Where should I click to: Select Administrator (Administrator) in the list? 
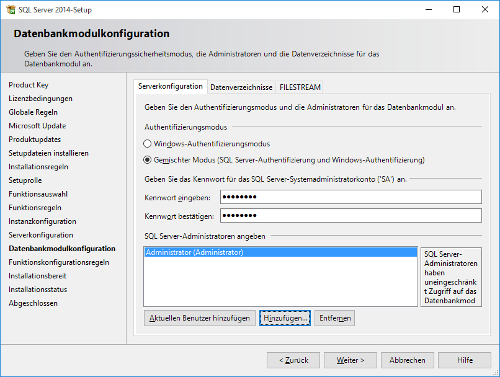(280, 252)
